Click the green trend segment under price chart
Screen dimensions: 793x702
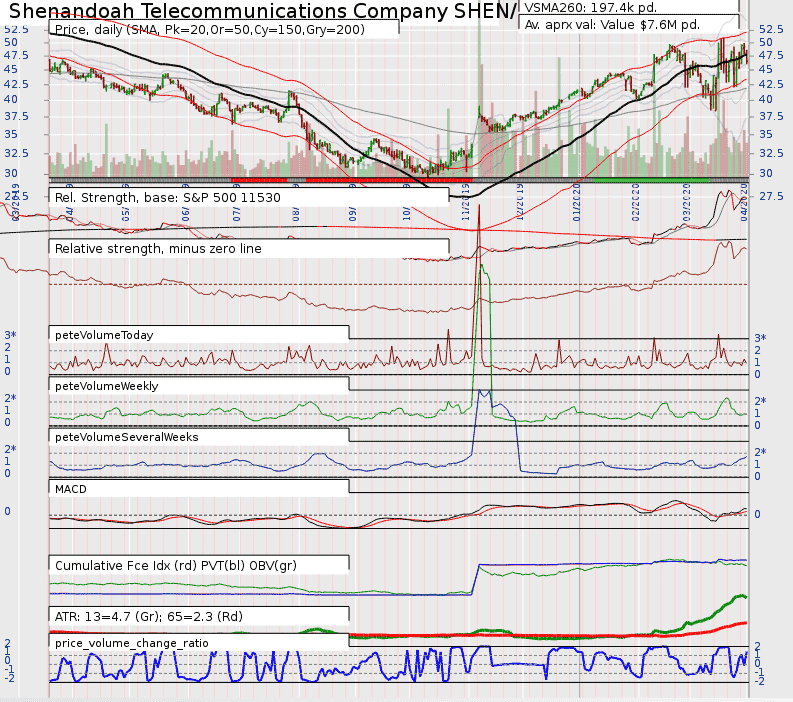pyautogui.click(x=651, y=180)
